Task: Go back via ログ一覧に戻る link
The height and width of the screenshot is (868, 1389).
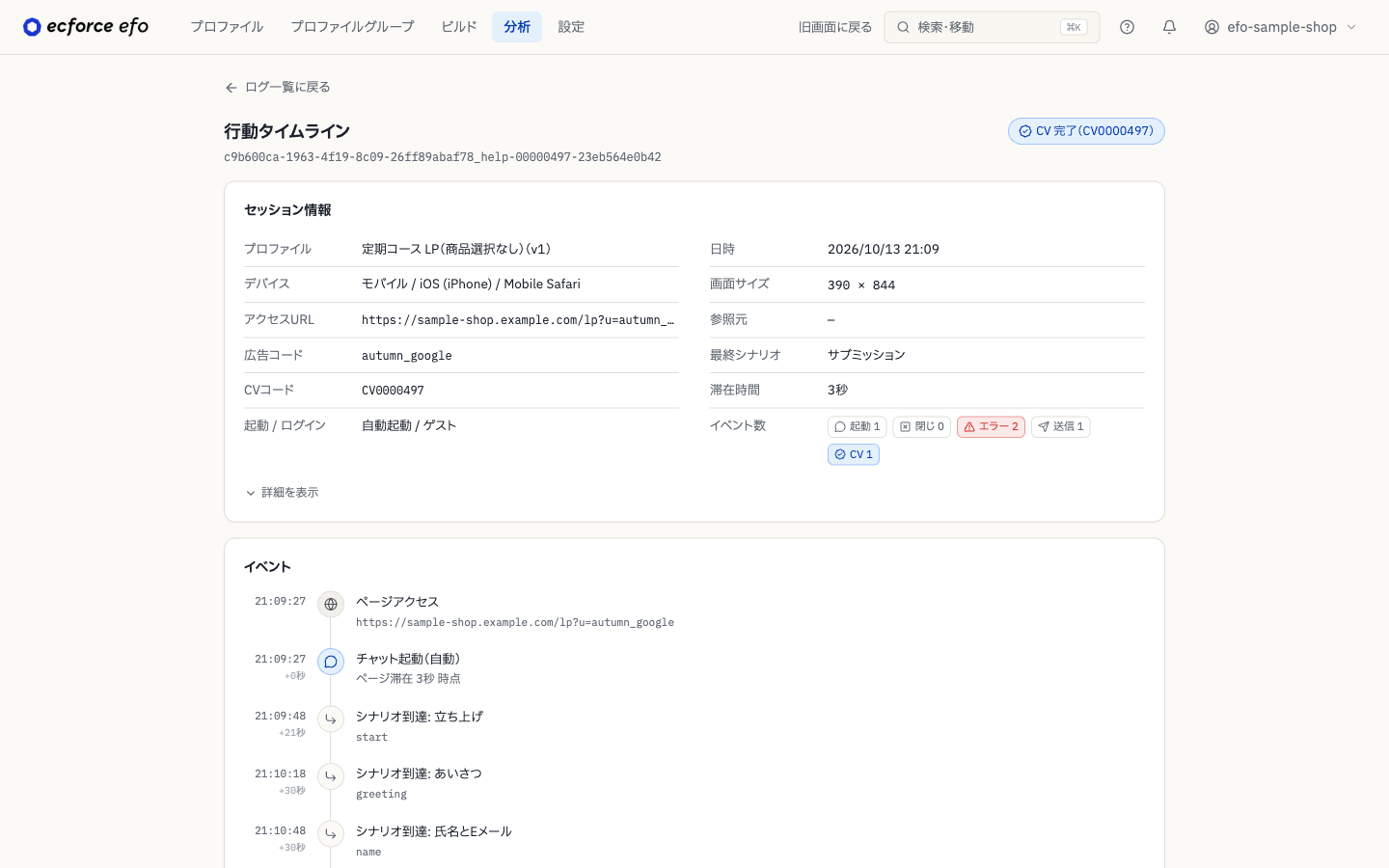Action: click(278, 88)
